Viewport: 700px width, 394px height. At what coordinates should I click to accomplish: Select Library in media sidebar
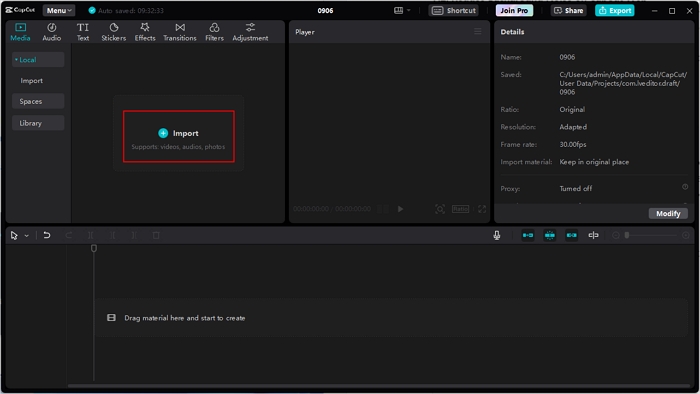point(38,123)
